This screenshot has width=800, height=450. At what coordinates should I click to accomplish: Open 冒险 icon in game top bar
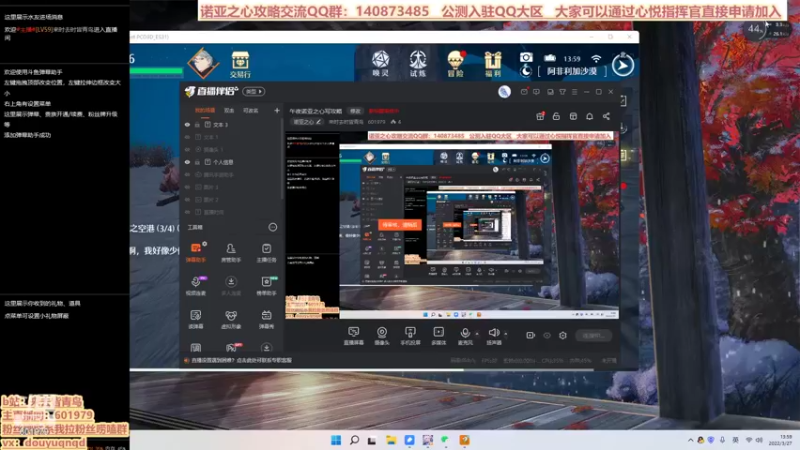(455, 64)
